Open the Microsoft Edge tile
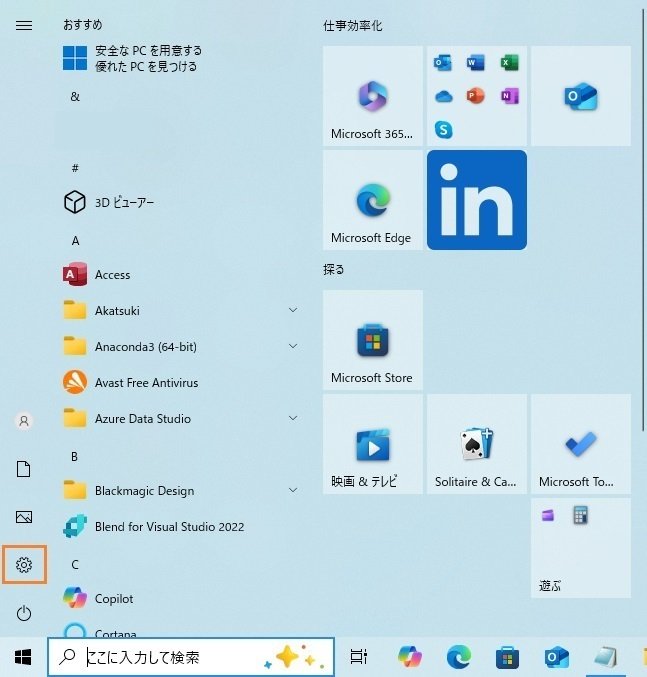 tap(372, 200)
